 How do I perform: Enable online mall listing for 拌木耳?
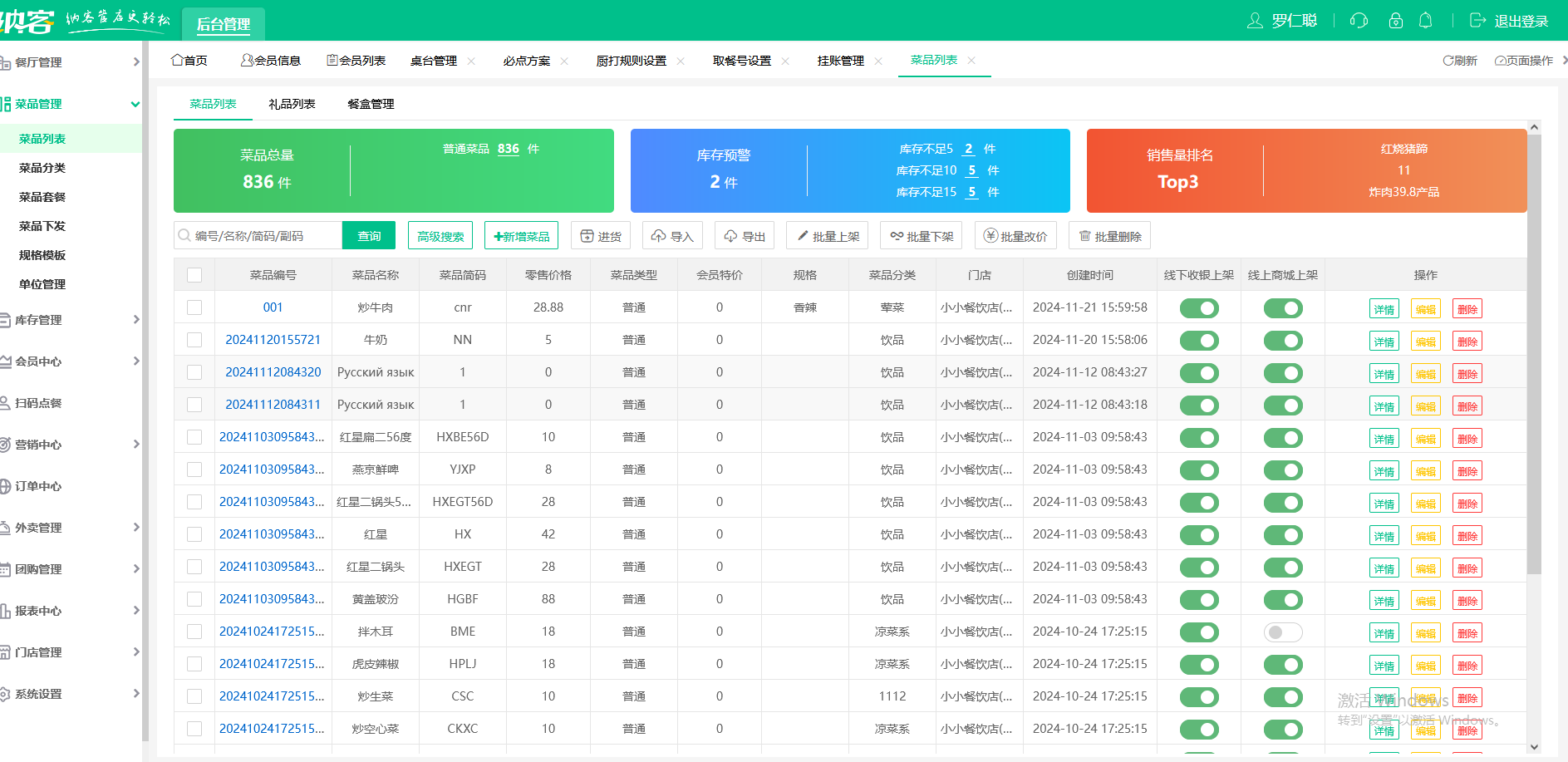(1283, 632)
